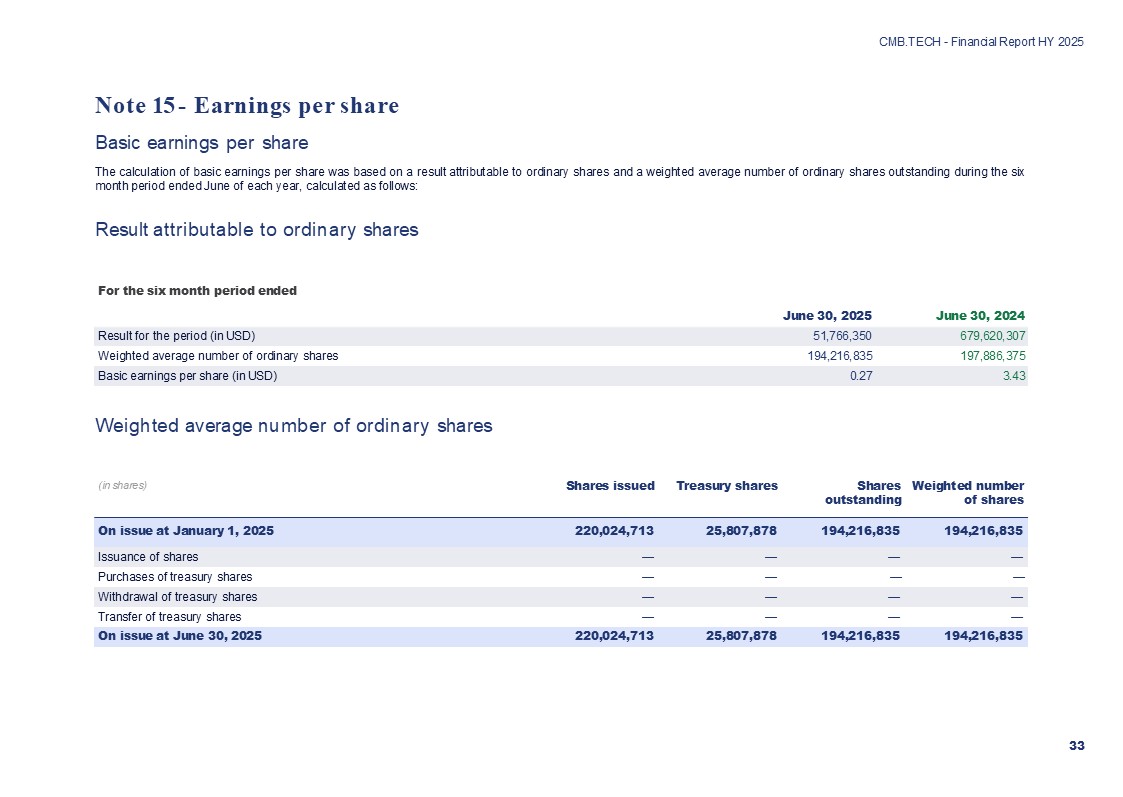This screenshot has width=1123, height=797.
Task: Select the 'On issue at January 1, 2025' row label
Action: tap(185, 530)
